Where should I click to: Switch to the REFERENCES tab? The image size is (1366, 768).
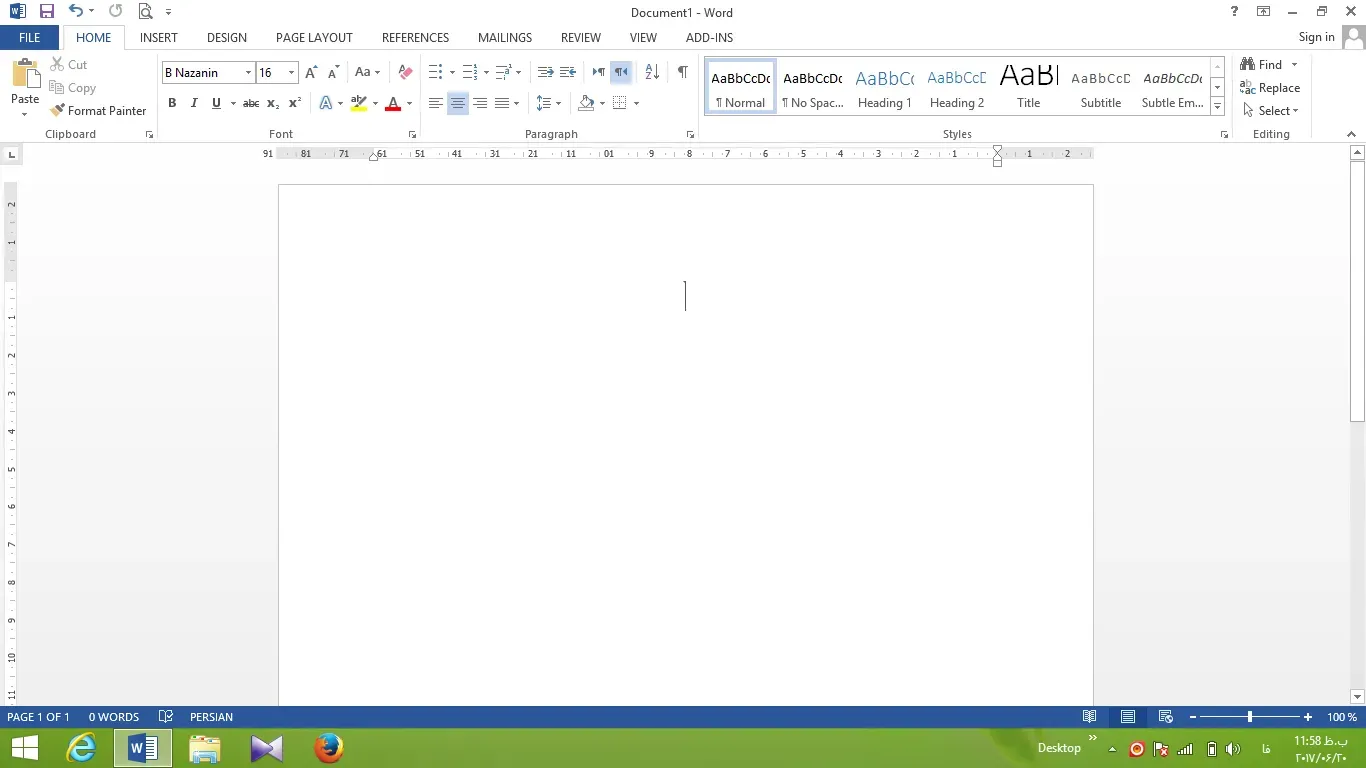click(415, 37)
